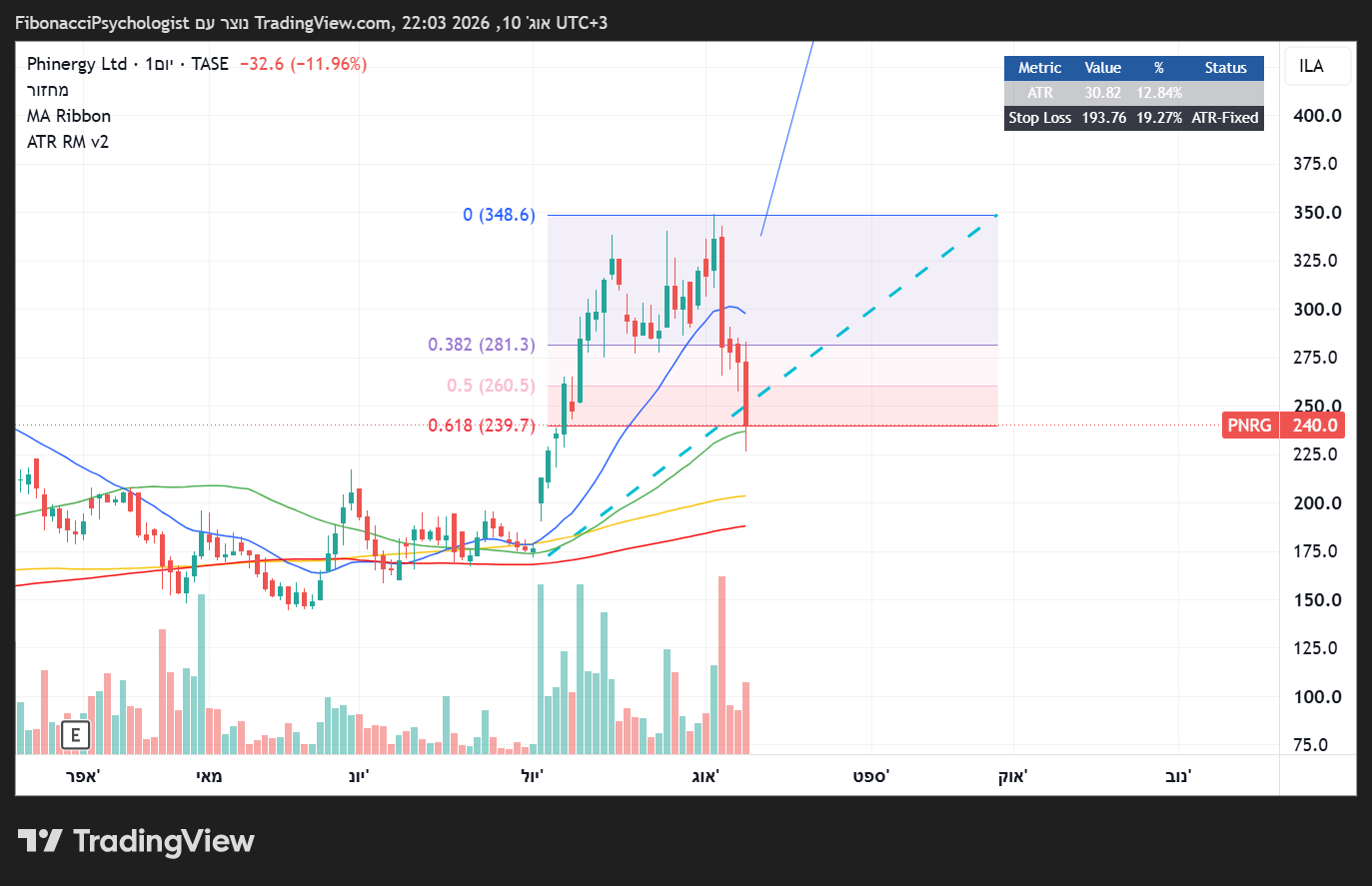The height and width of the screenshot is (886, 1372).
Task: Click the Status column header in table
Action: [x=1225, y=68]
